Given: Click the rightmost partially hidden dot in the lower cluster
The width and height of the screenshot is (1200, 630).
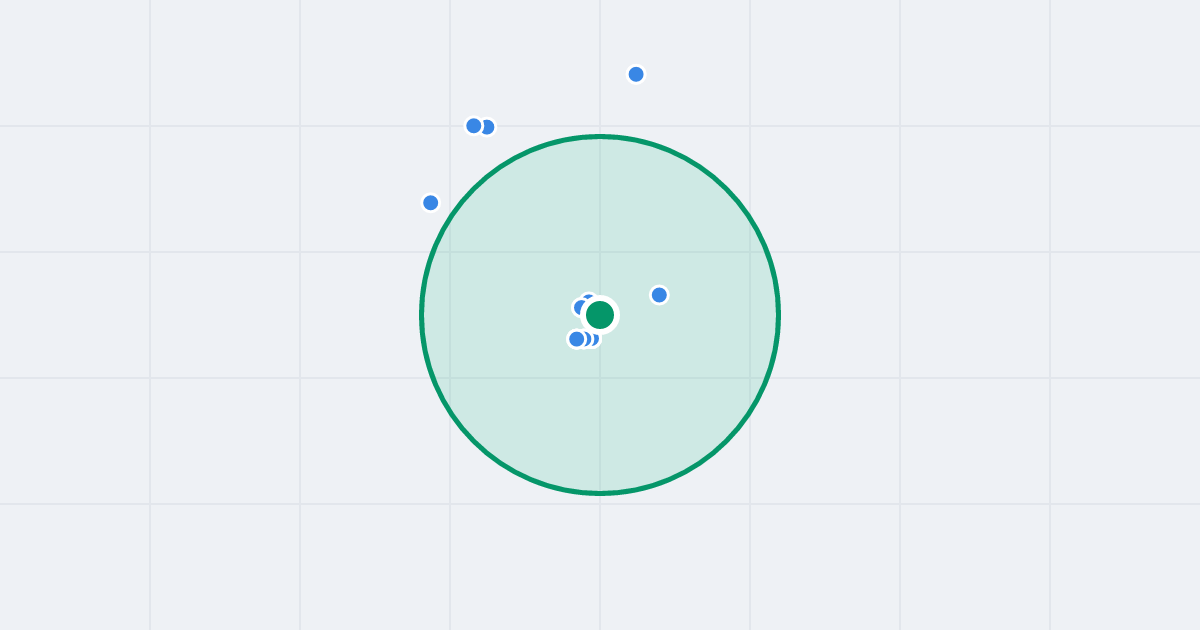Looking at the screenshot, I should click(596, 339).
